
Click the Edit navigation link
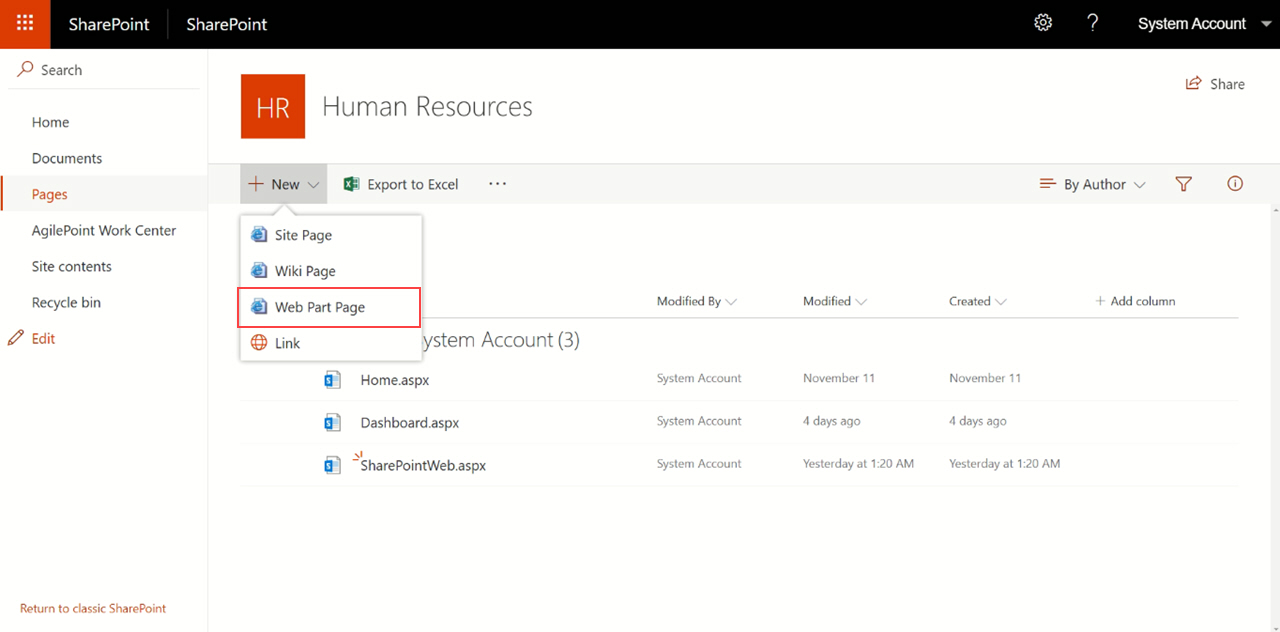43,338
